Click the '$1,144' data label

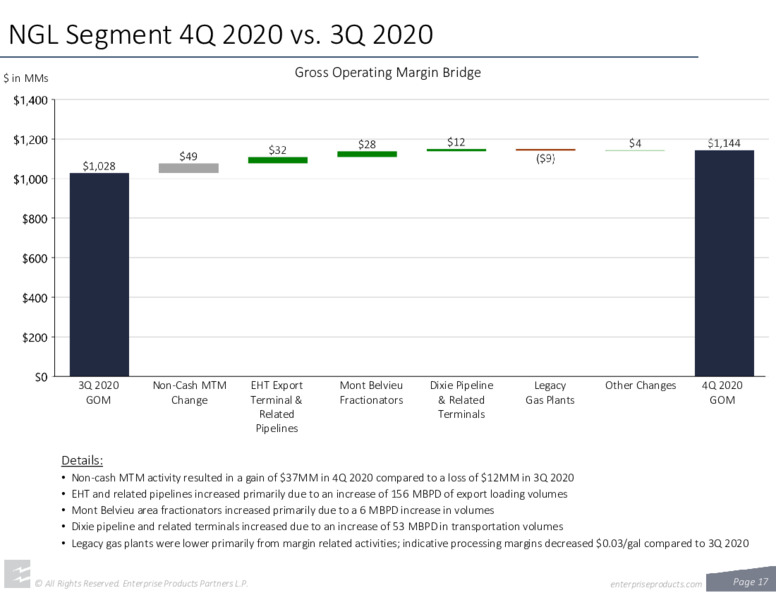pyautogui.click(x=724, y=143)
